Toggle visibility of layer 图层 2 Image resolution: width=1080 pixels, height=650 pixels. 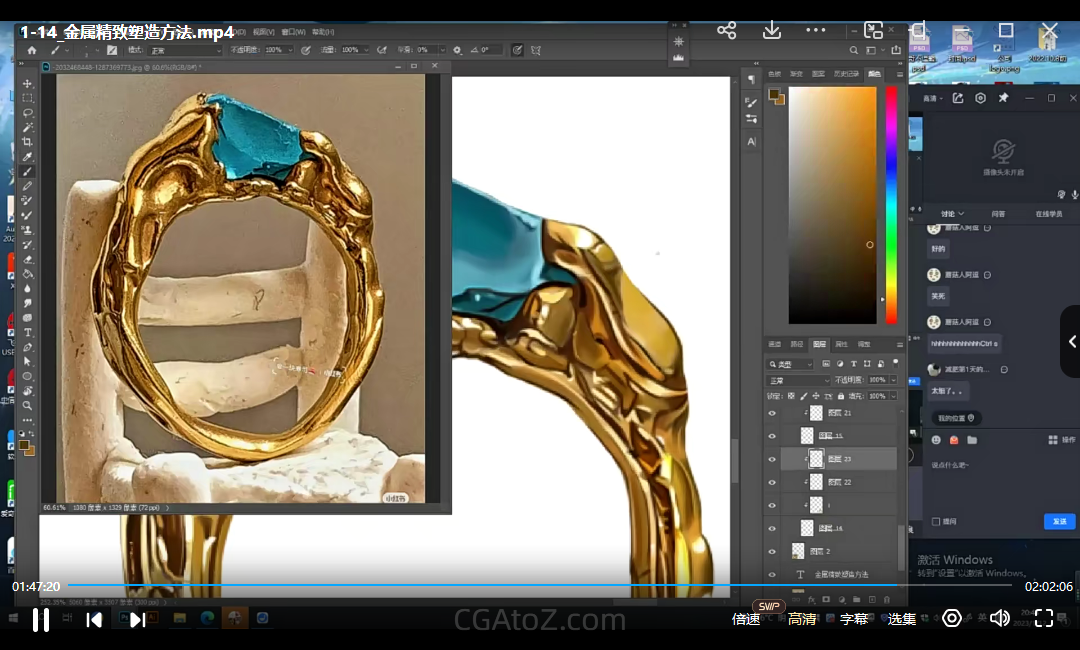771,551
